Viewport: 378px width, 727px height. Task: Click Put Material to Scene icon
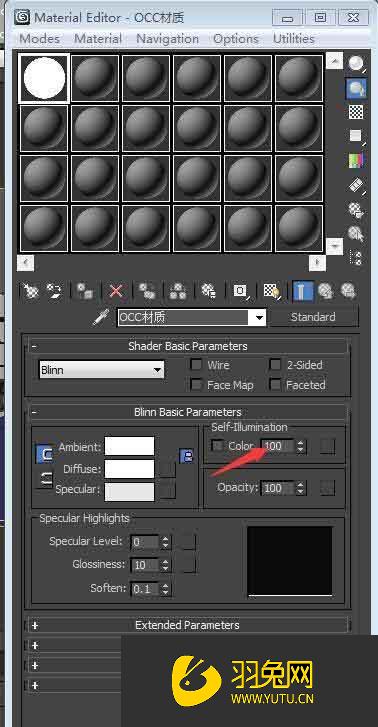pyautogui.click(x=55, y=291)
